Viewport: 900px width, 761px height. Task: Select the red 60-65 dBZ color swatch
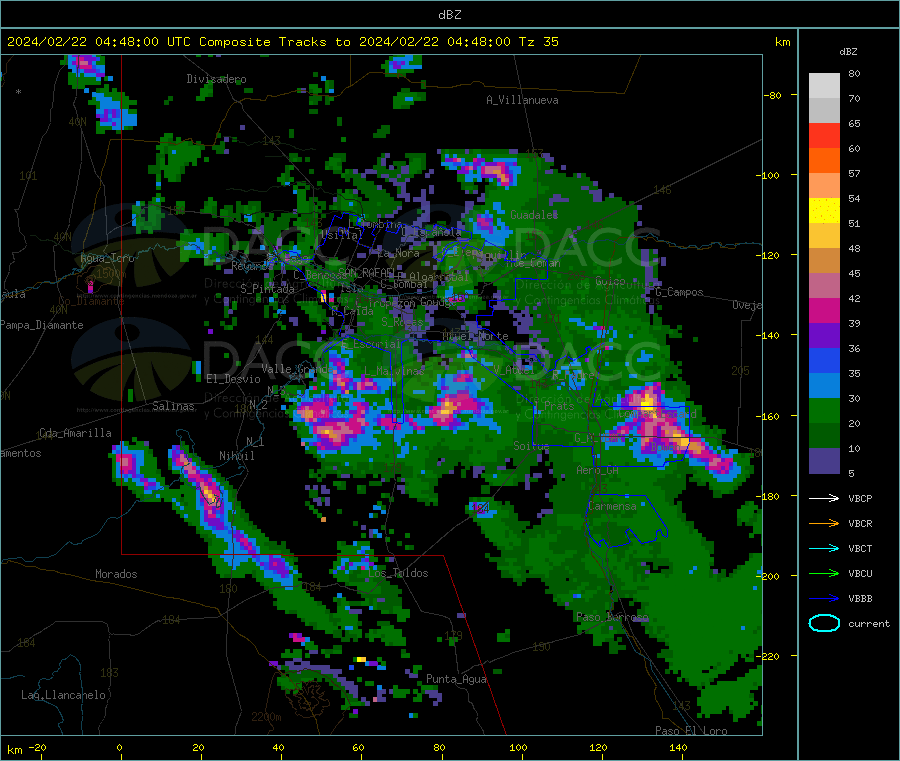[824, 135]
